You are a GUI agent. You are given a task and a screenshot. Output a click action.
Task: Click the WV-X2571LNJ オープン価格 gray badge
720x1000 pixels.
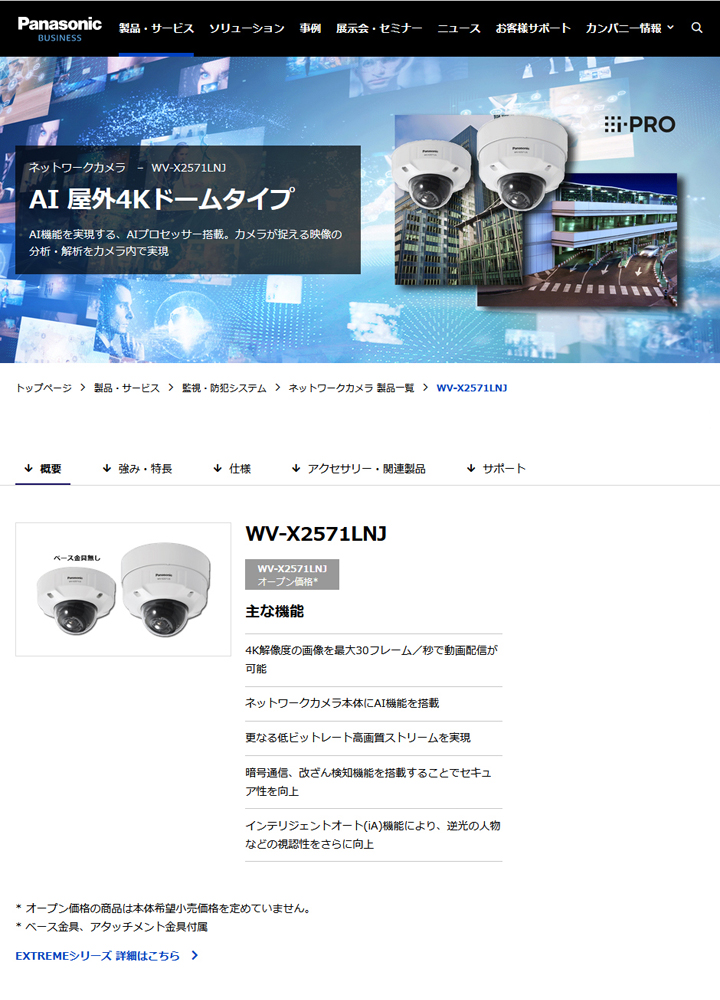click(292, 575)
